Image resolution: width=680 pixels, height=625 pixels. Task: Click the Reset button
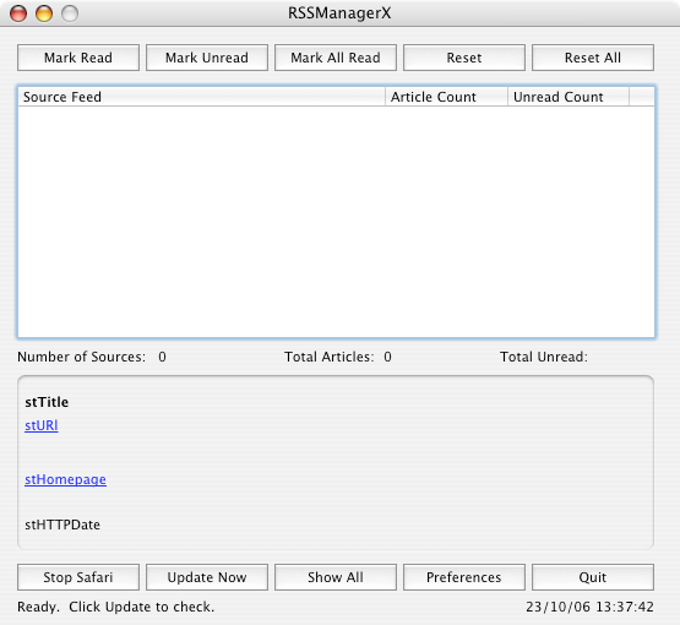click(x=464, y=57)
